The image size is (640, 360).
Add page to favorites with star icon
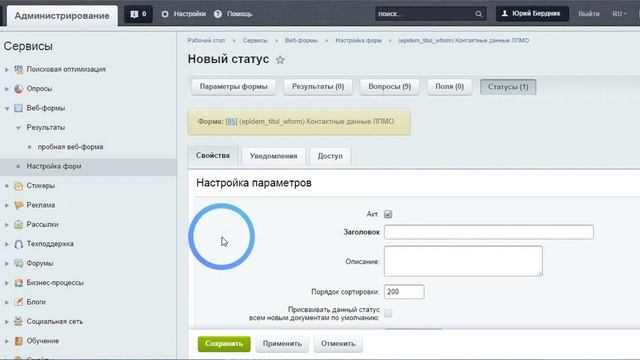coord(280,60)
